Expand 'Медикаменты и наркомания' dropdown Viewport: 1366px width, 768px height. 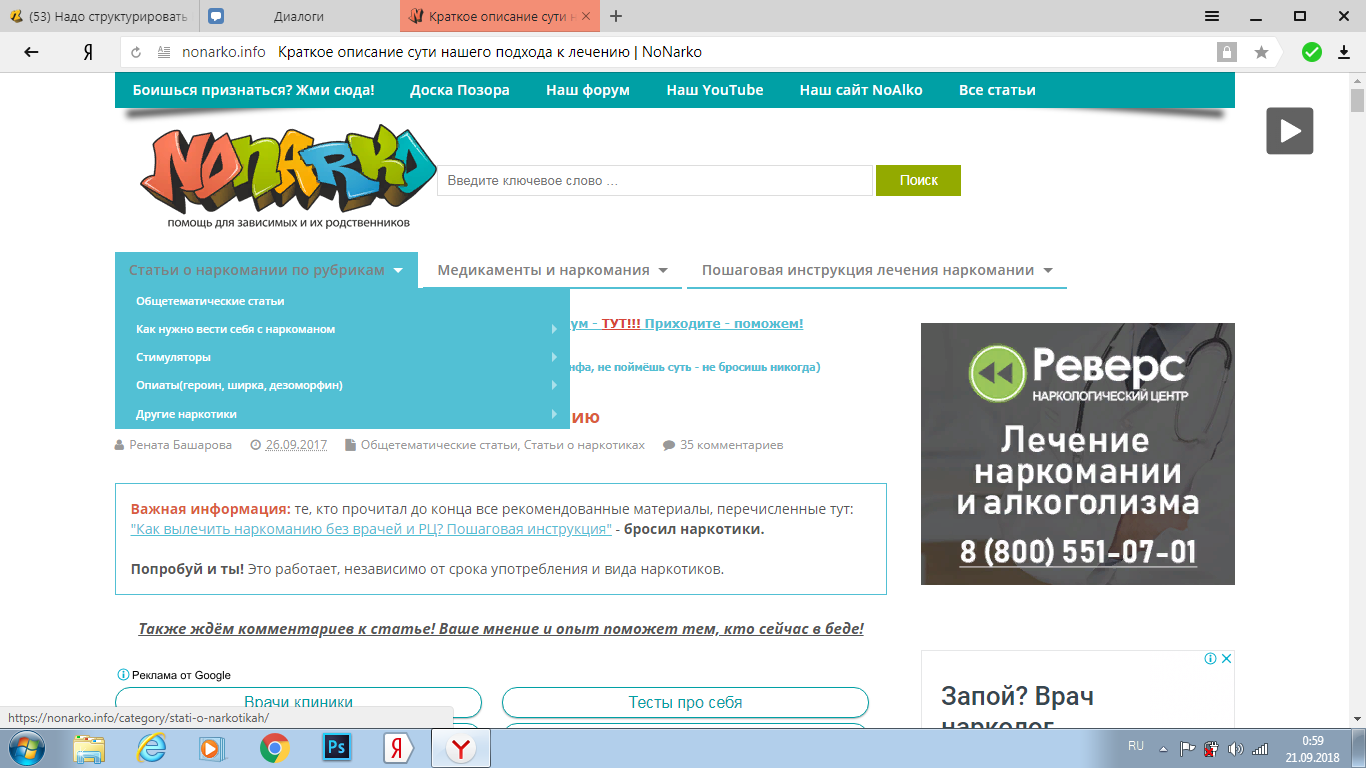point(552,270)
